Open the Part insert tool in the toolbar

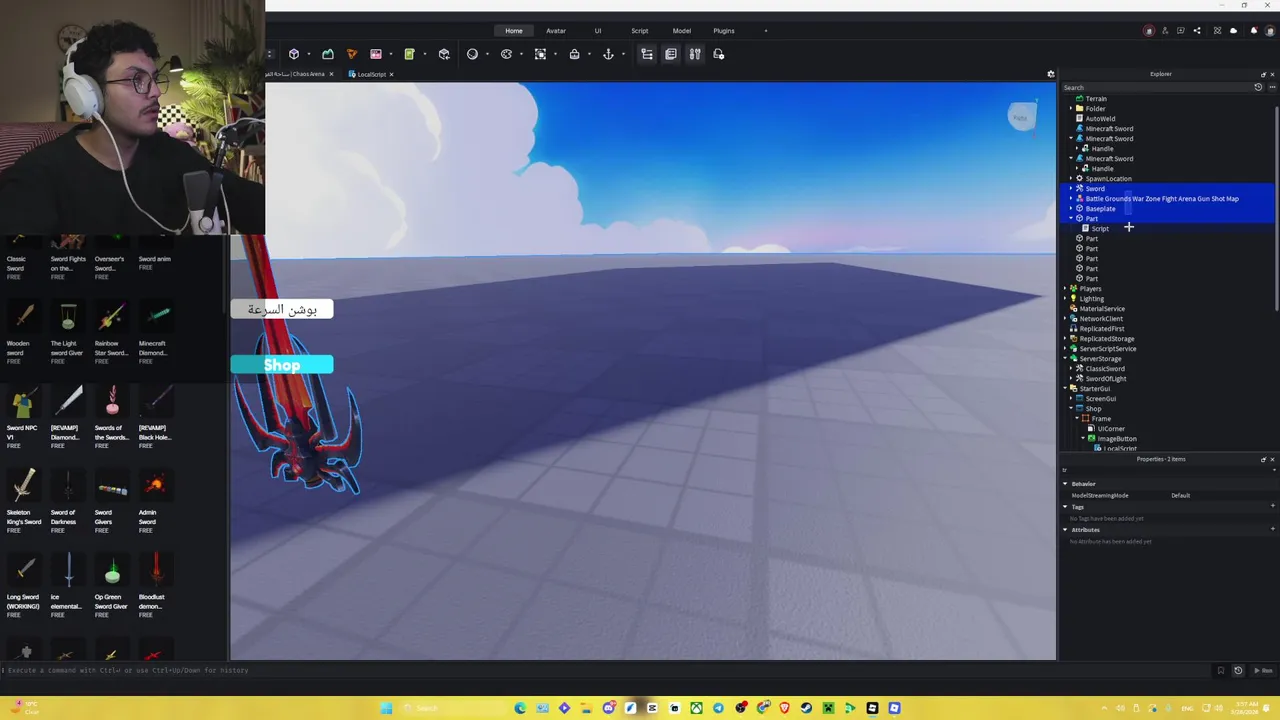[x=294, y=54]
